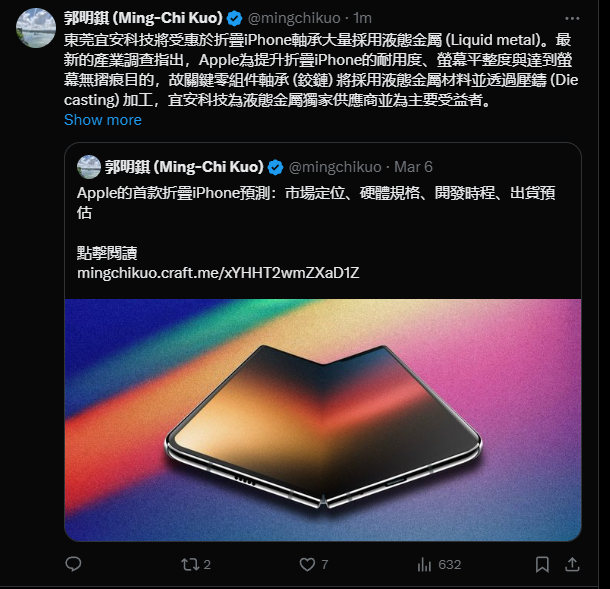Click the @mingchikuo handle on the main tweet
Viewport: 610px width, 589px height.
pyautogui.click(x=294, y=18)
